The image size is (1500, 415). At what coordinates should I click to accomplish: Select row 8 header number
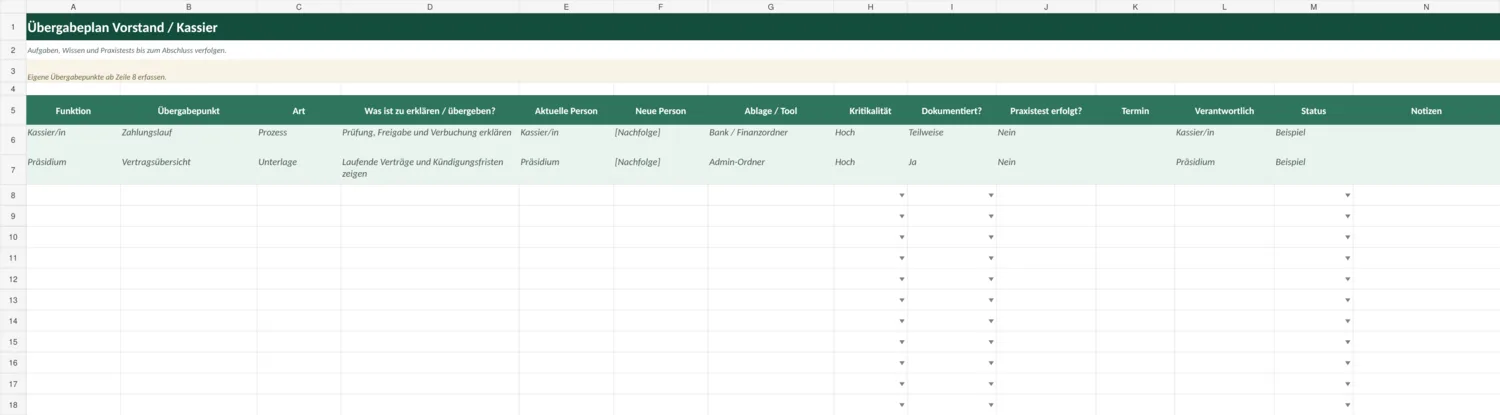pos(13,195)
